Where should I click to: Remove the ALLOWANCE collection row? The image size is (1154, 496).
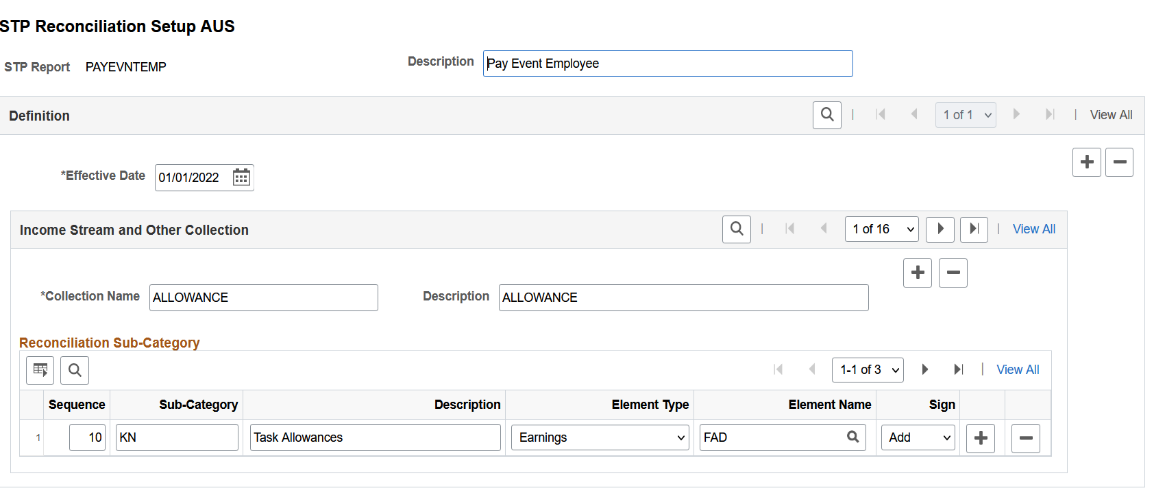[953, 272]
